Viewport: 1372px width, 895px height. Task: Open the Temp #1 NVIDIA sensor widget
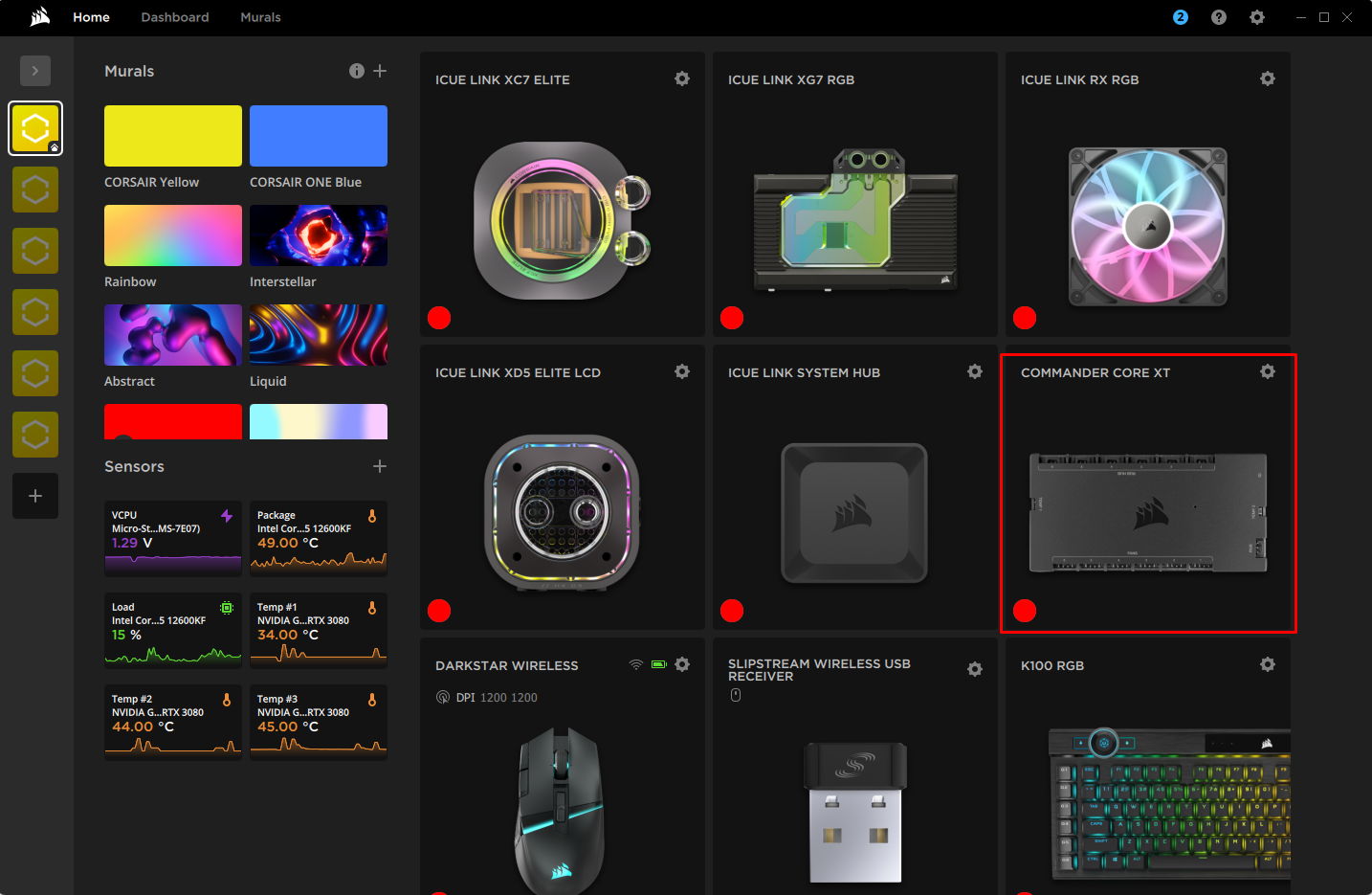(319, 631)
